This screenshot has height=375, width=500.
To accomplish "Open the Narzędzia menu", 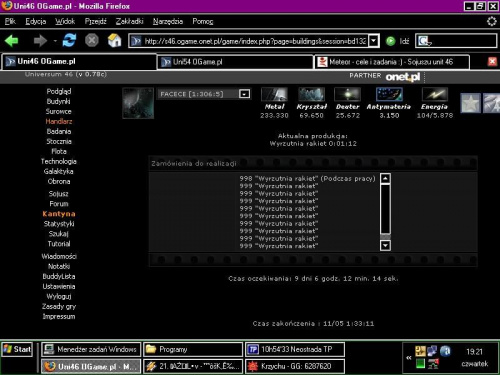I will coord(168,21).
